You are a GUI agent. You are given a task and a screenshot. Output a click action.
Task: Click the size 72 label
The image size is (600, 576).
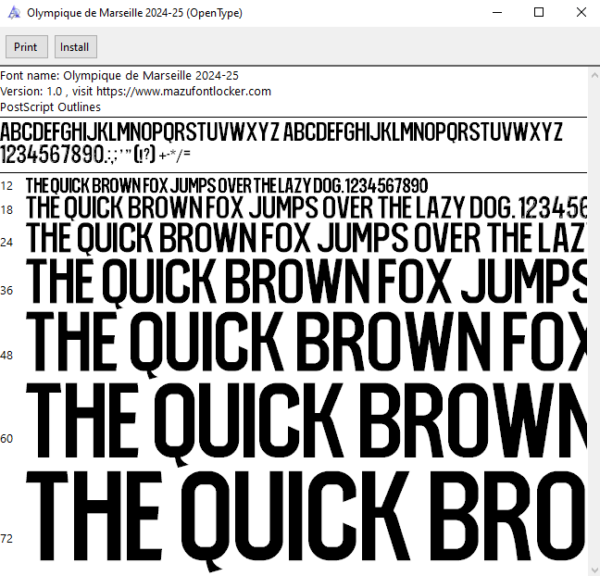(7, 539)
